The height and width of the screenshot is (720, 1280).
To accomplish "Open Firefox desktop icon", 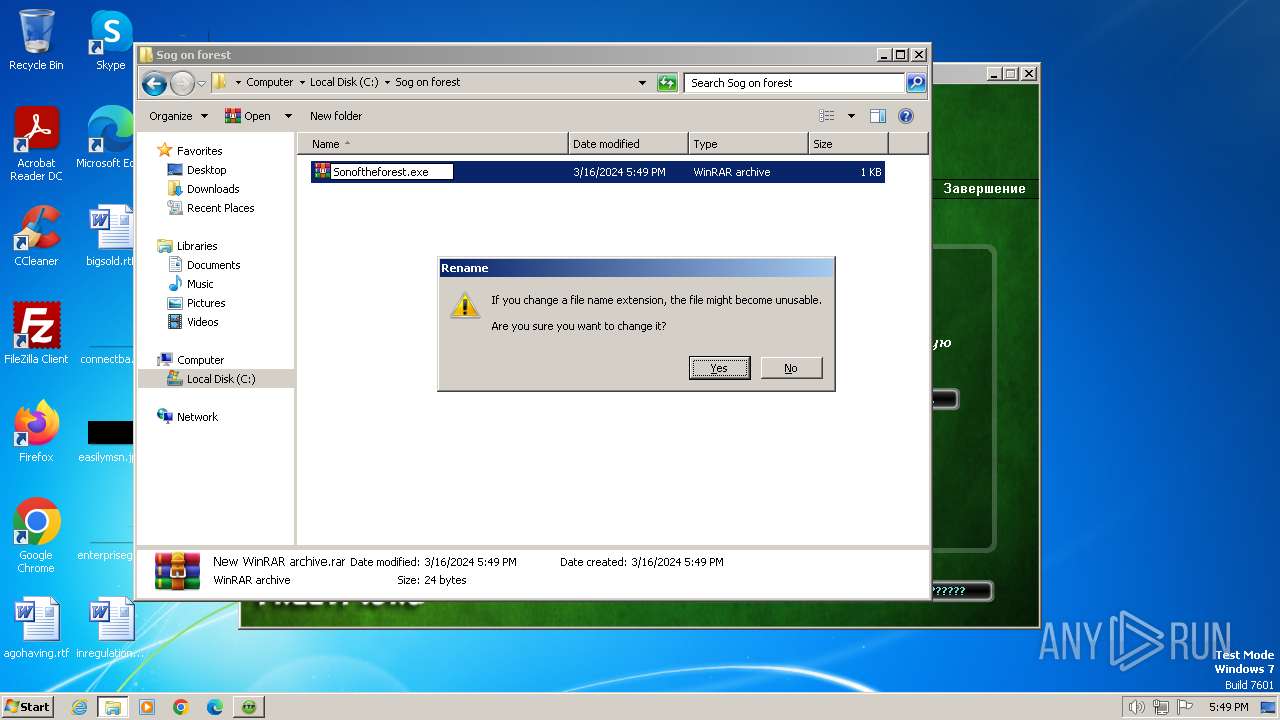I will coord(36,432).
